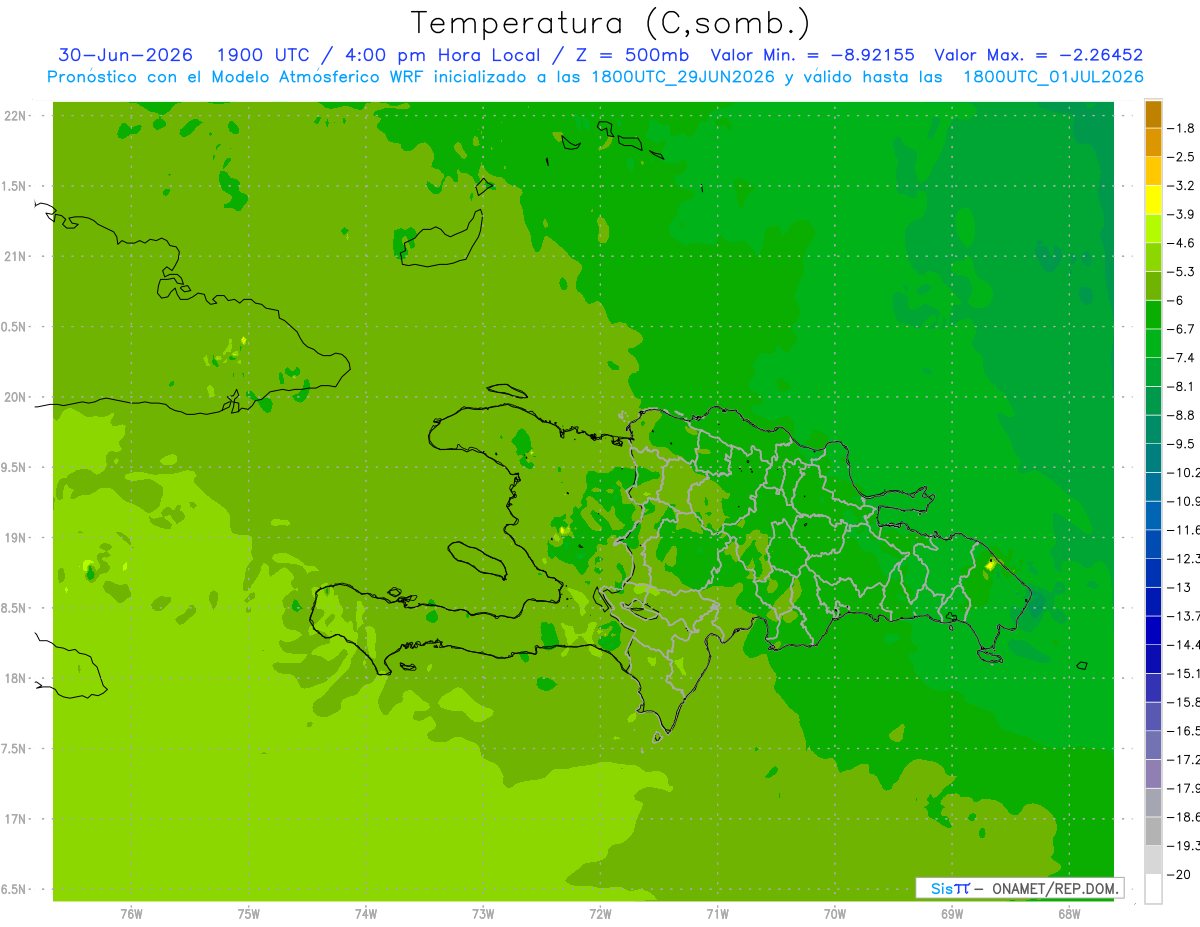Click the "75W" longitude axis label
1200x927 pixels.
pyautogui.click(x=249, y=913)
